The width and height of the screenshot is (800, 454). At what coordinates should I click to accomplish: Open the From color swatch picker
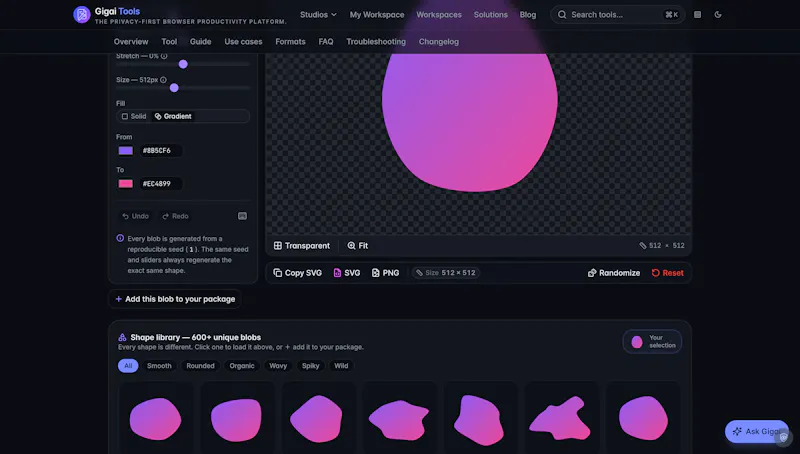point(126,150)
